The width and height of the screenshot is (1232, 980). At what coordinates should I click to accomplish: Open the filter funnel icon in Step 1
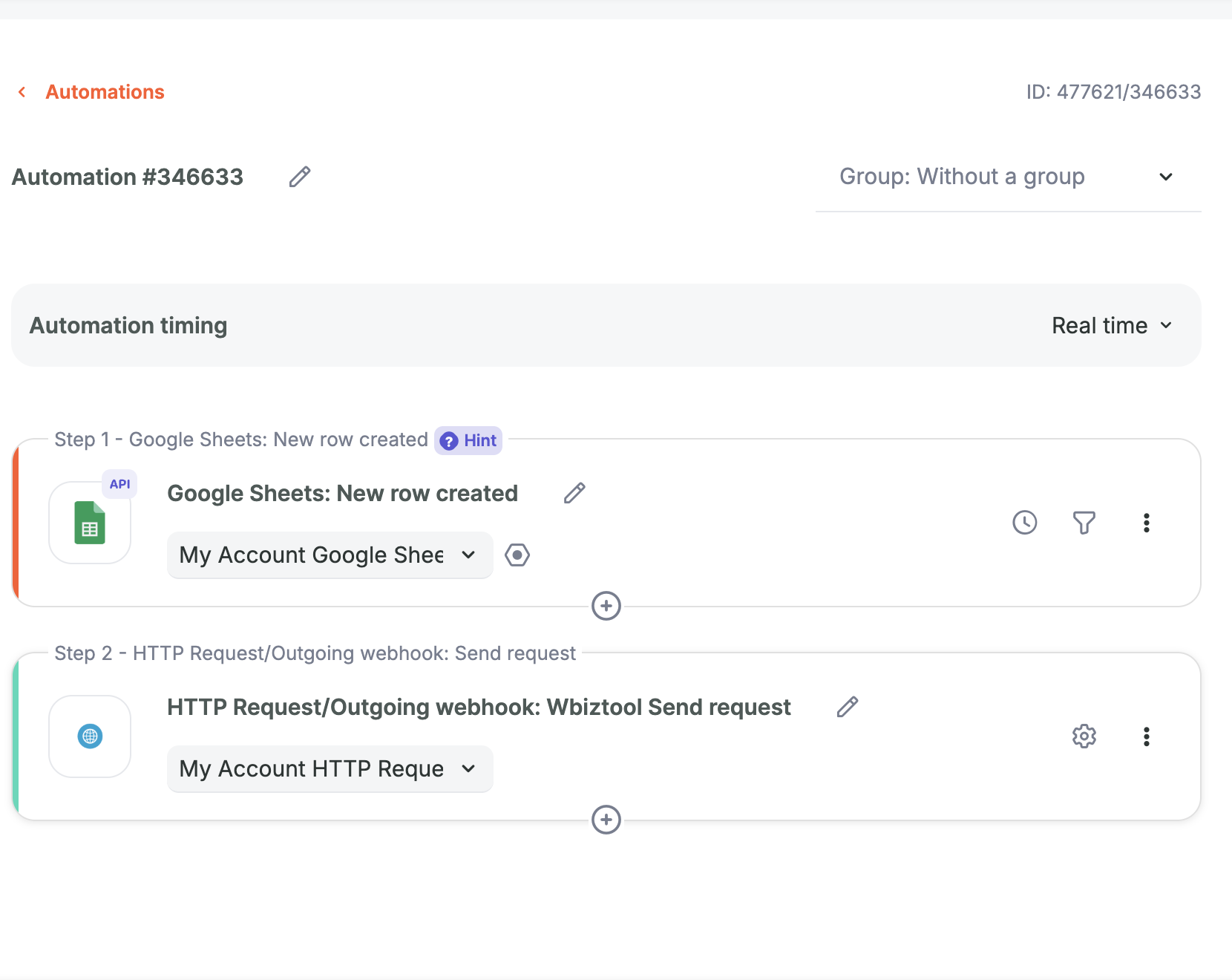click(1084, 523)
